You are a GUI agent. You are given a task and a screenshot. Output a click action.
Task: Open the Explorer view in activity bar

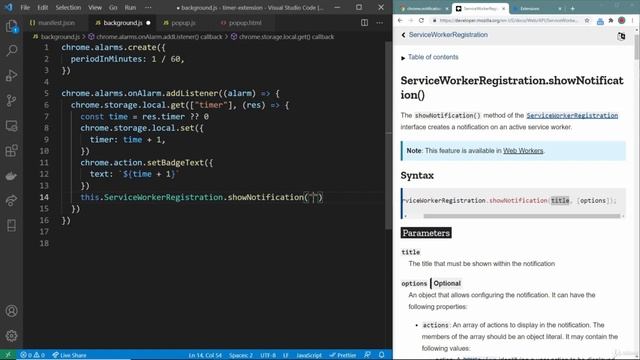pyautogui.click(x=11, y=26)
